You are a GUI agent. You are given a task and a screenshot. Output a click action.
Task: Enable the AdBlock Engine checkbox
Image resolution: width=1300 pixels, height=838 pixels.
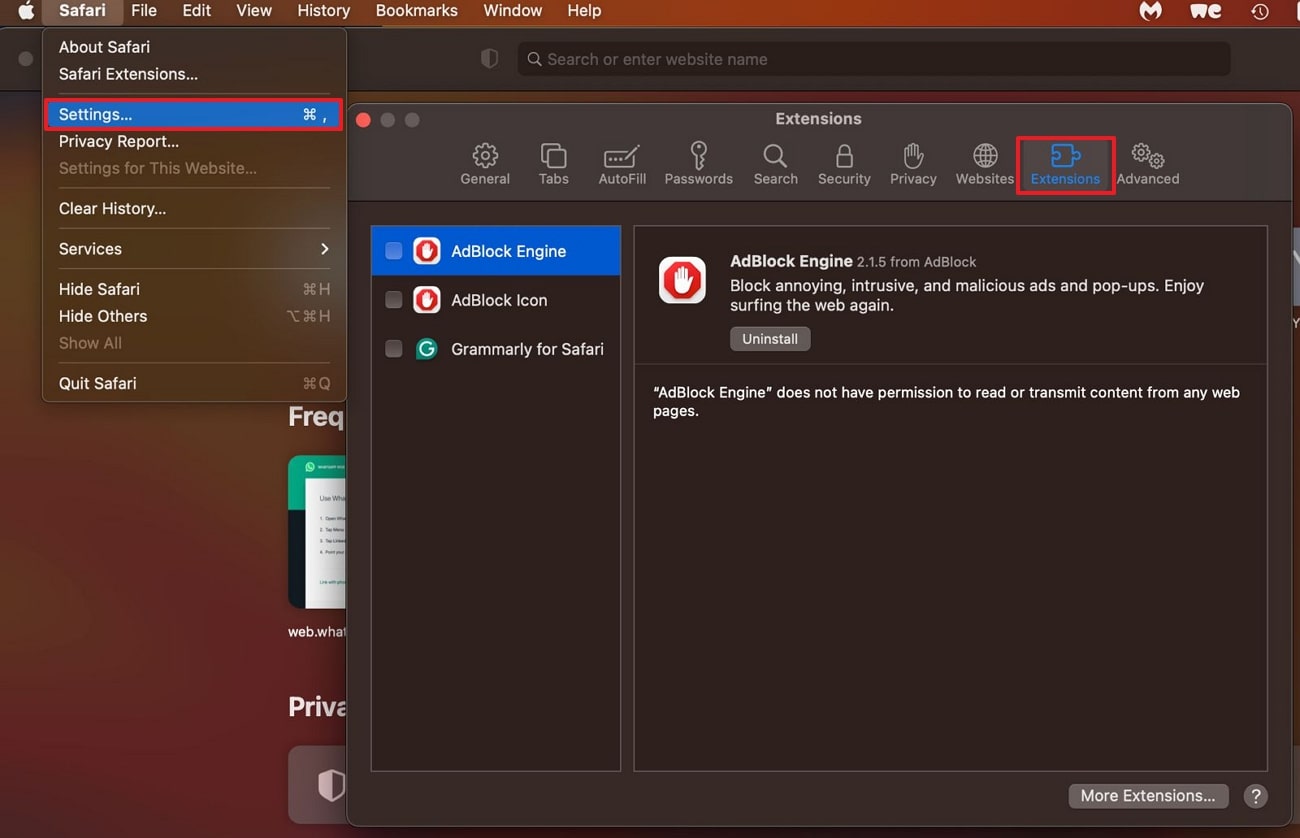[394, 251]
